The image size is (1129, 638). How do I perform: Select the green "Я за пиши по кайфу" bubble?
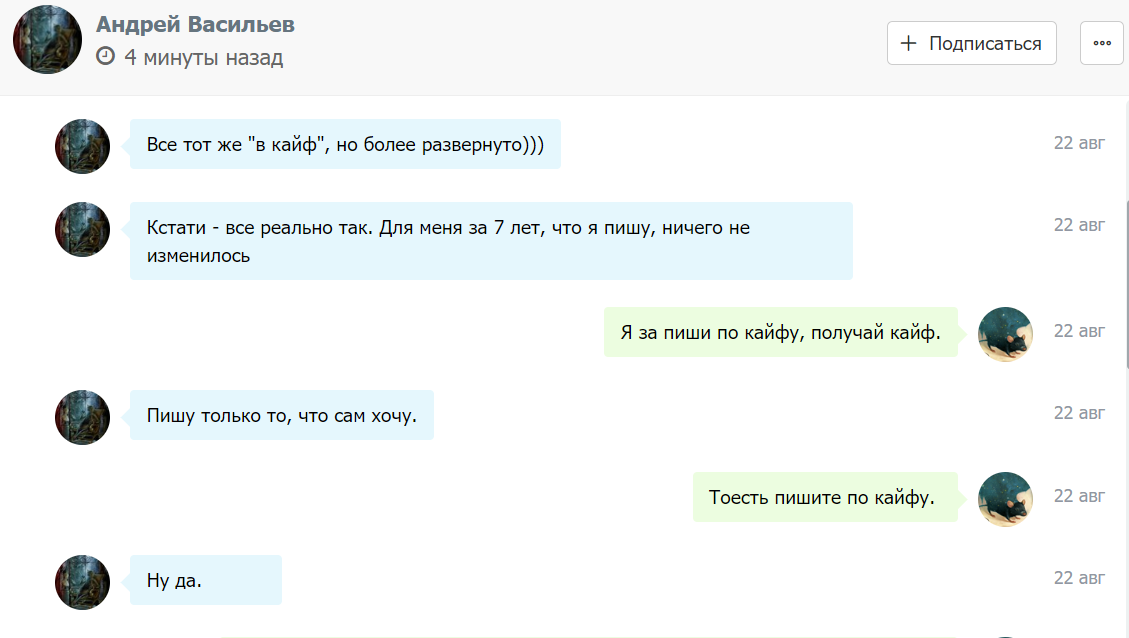tap(781, 332)
